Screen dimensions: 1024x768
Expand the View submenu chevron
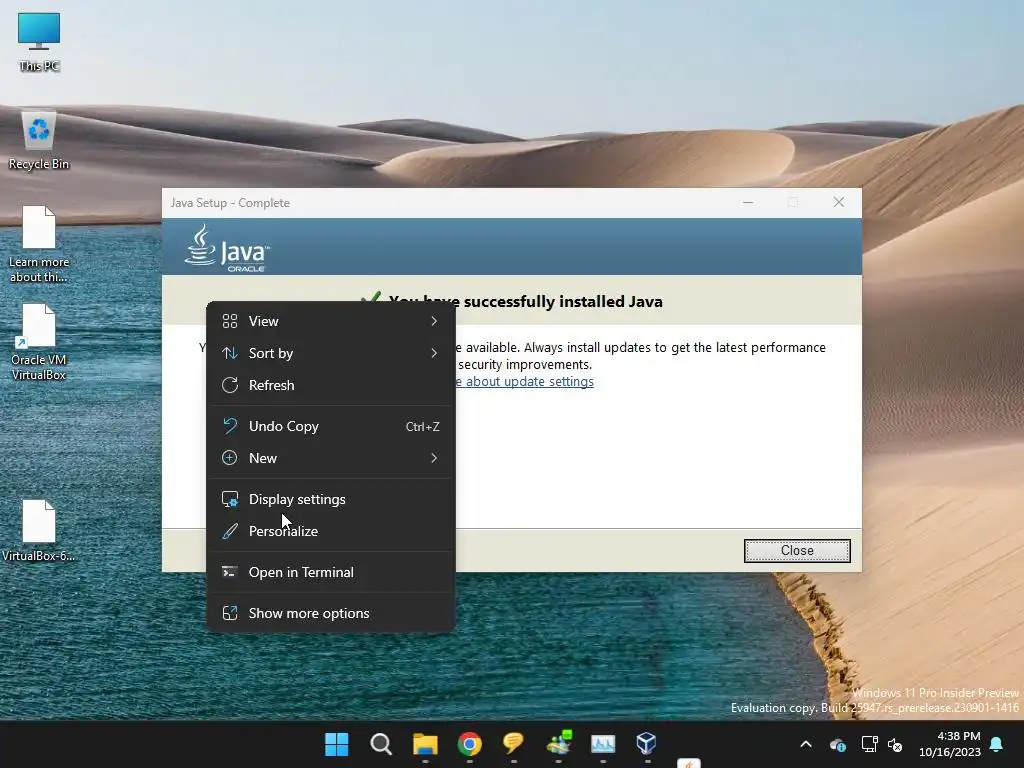click(x=434, y=321)
